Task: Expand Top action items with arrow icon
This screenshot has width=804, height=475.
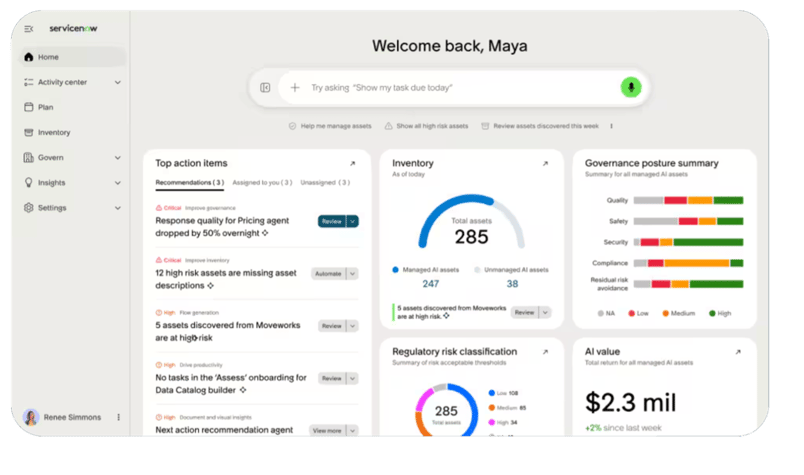Action: pos(352,164)
